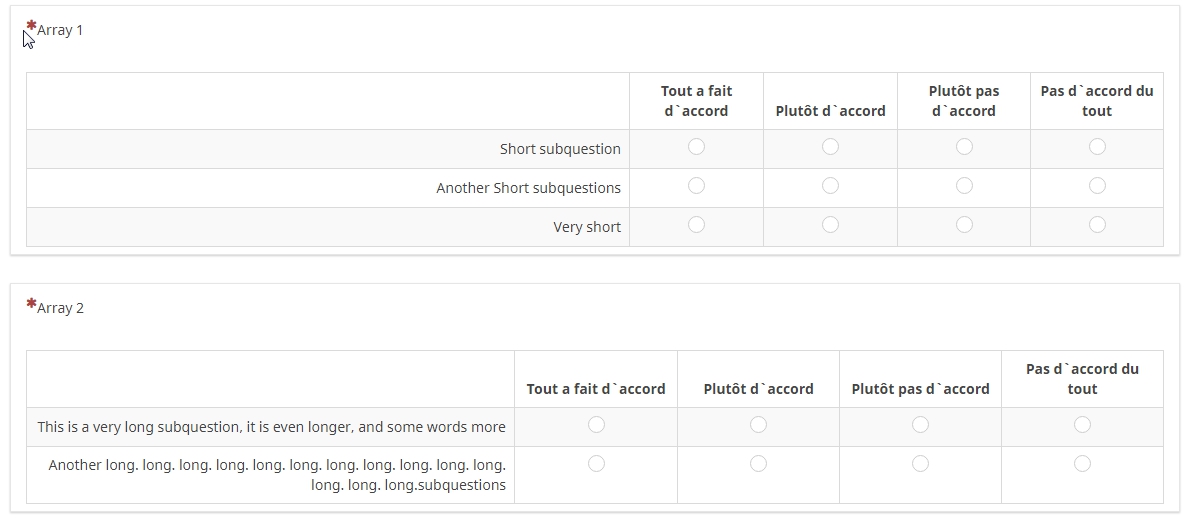This screenshot has height=524, width=1190.
Task: Choose 'Plutôt d'accord' for very long subquestion
Action: tap(758, 425)
